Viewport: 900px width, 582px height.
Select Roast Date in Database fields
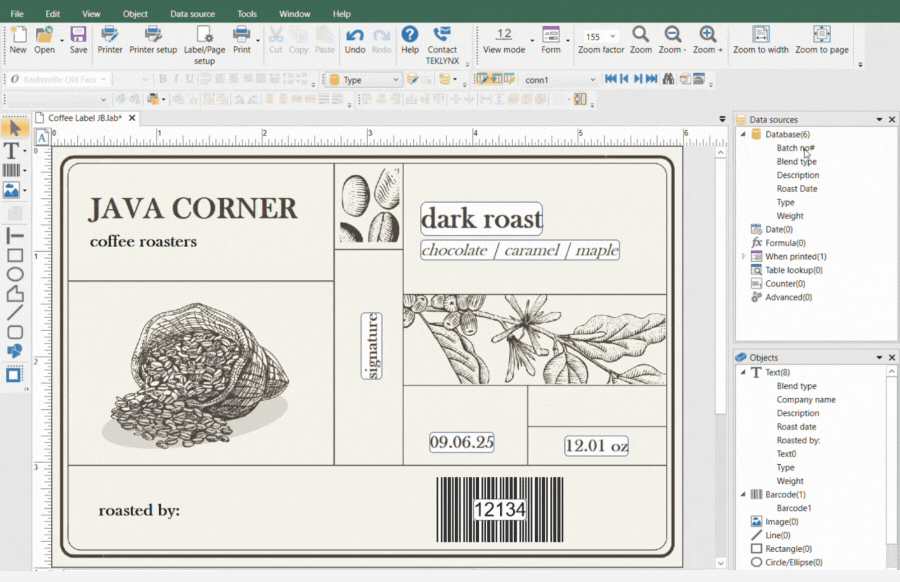coord(796,188)
